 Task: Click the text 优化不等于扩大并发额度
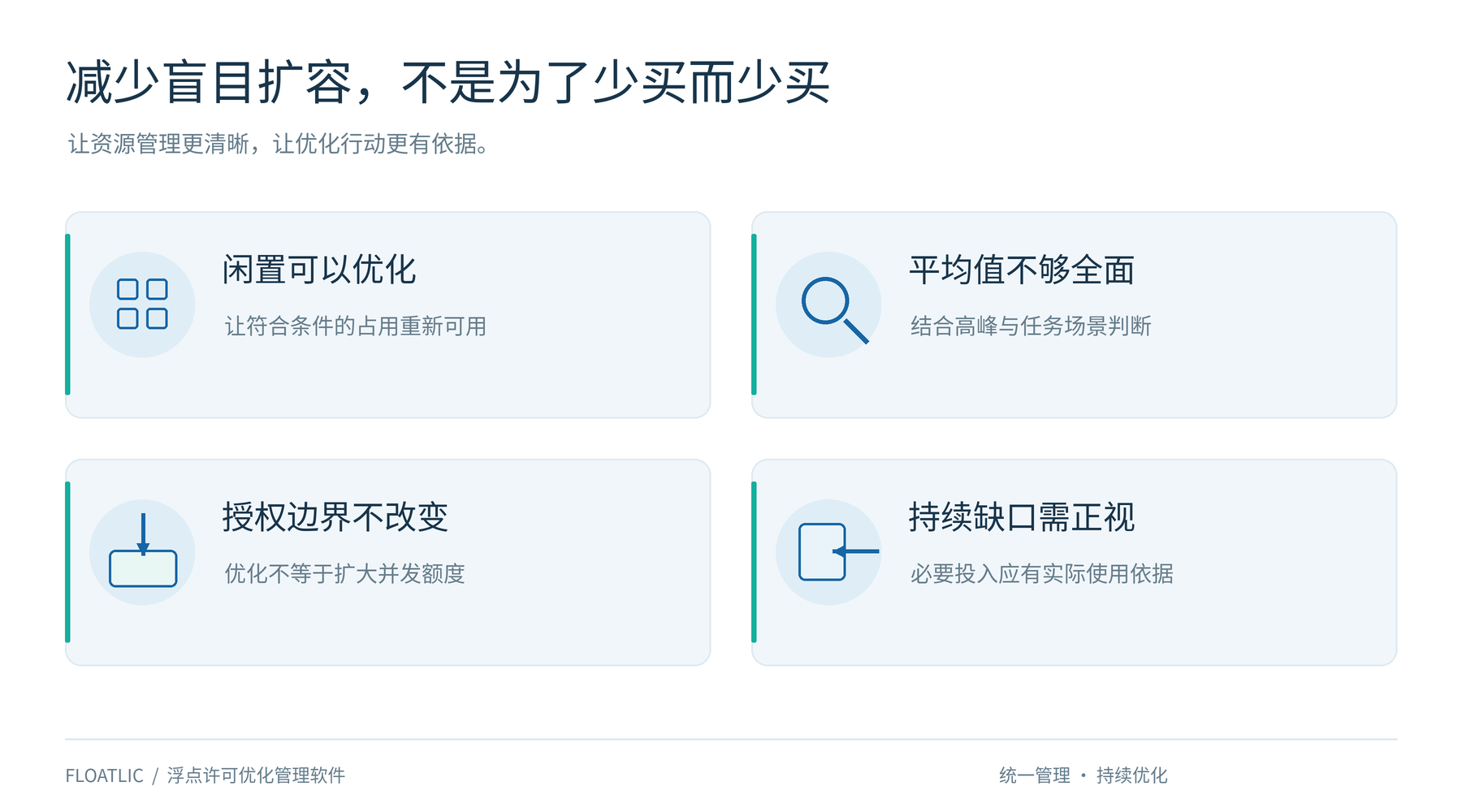tap(344, 574)
